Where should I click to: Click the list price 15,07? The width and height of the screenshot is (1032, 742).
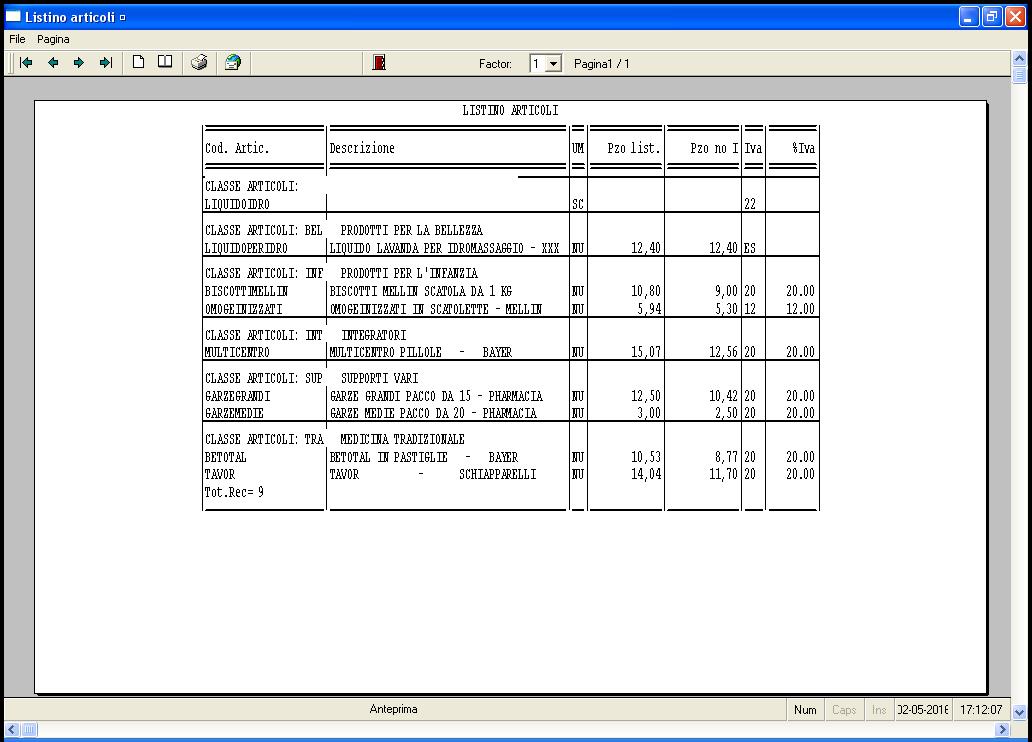pos(646,352)
